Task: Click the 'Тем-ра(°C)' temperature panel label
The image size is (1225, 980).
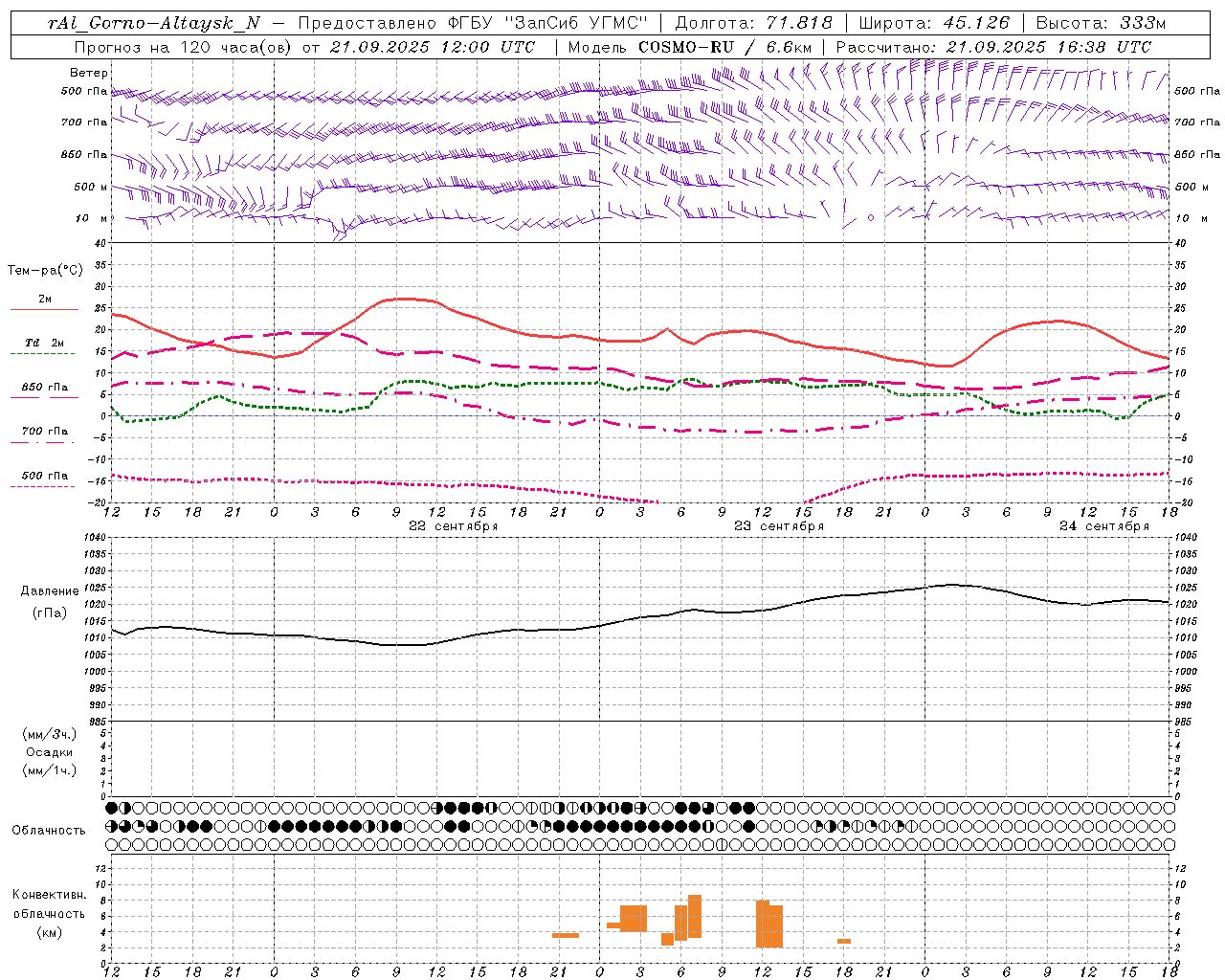Action: click(45, 271)
